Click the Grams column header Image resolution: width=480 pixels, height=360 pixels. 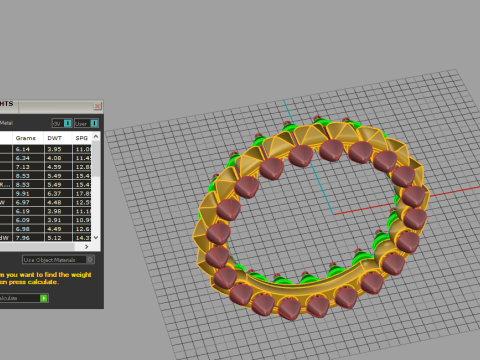(28, 138)
